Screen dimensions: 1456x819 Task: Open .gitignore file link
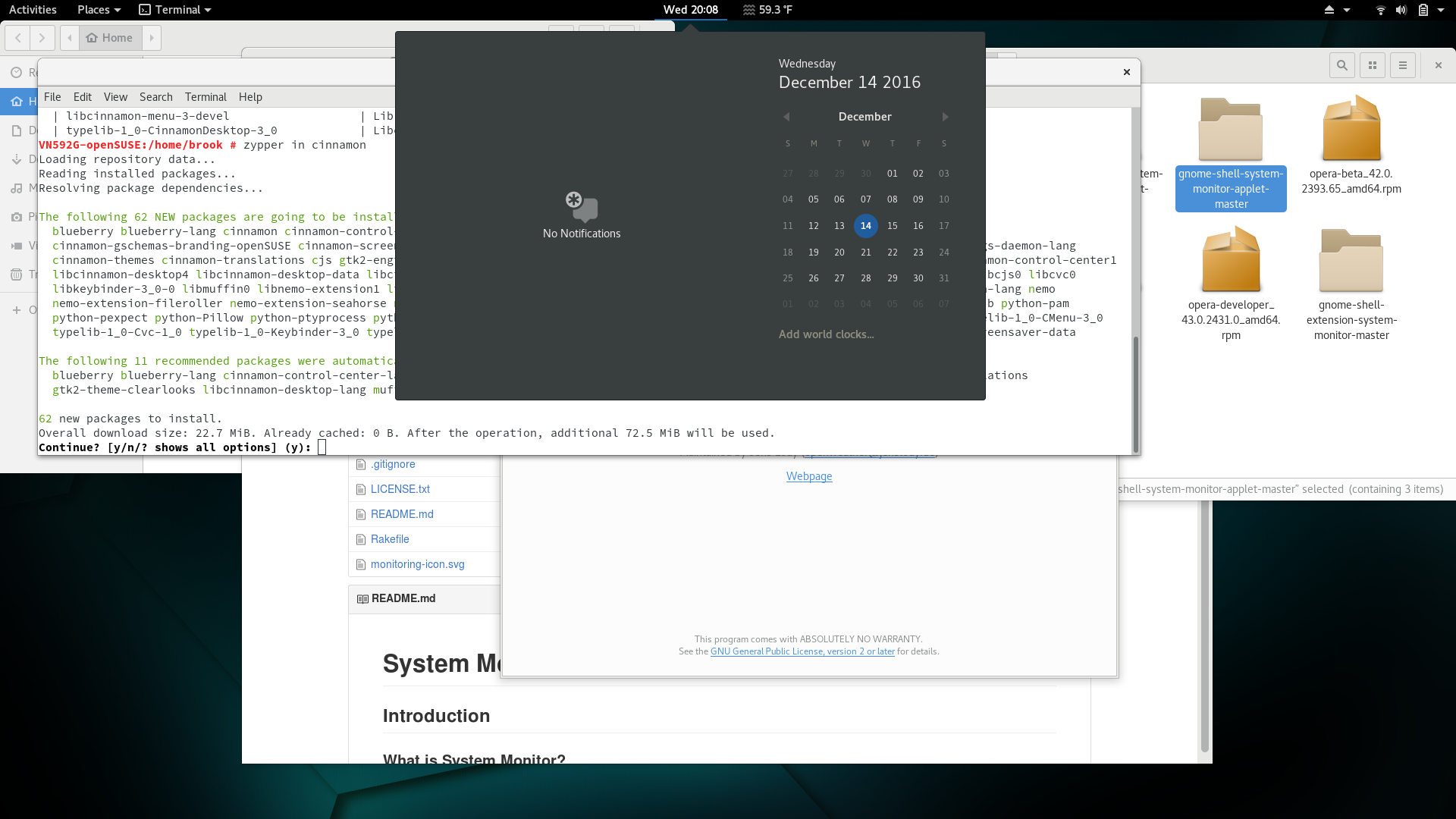pos(393,464)
